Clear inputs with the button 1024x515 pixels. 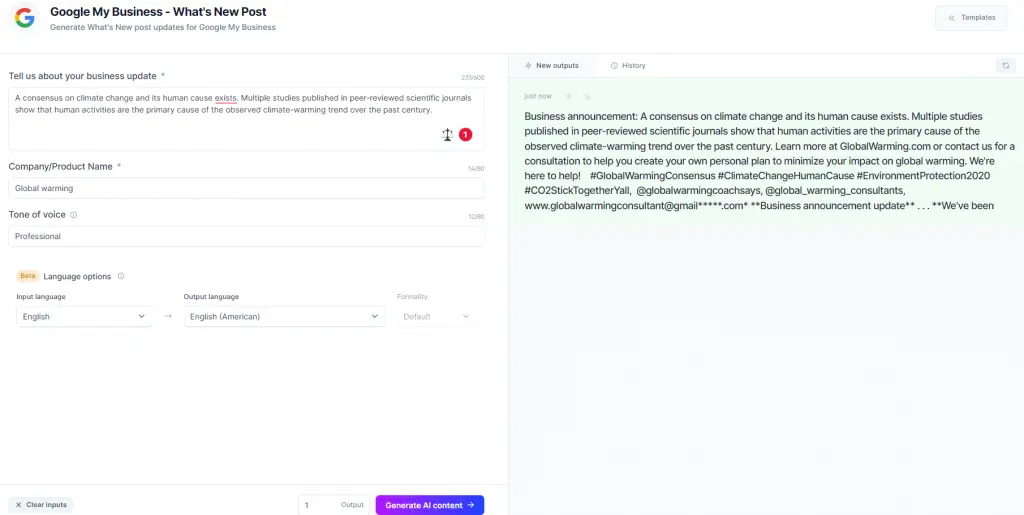41,505
